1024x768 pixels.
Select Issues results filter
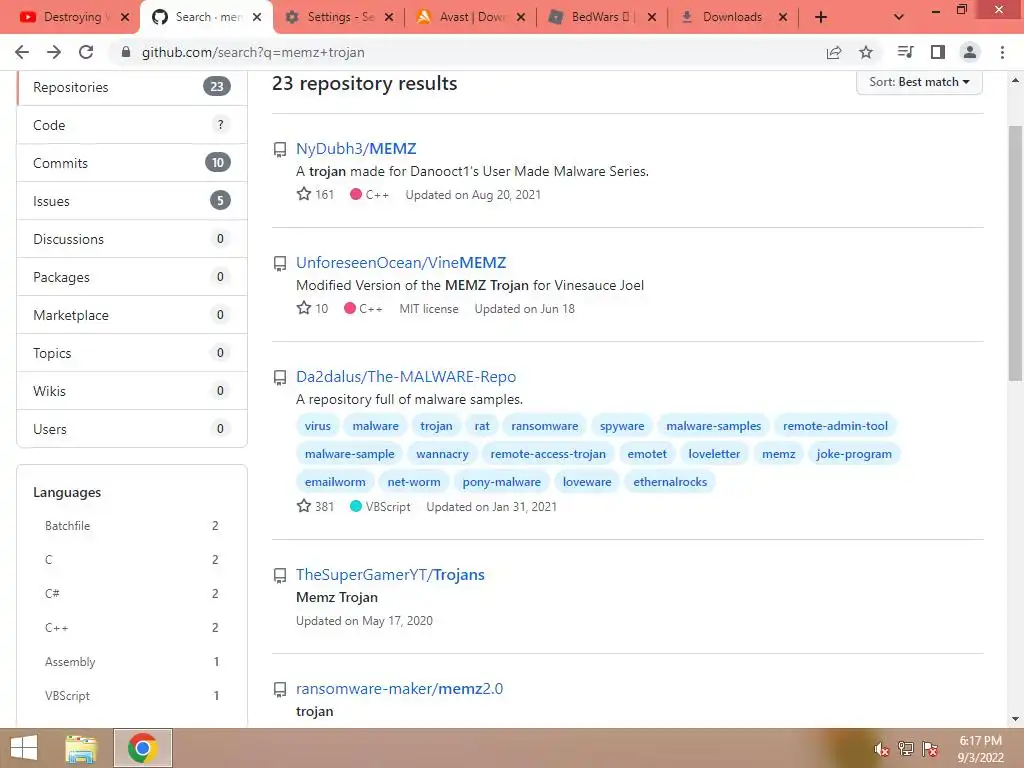coord(132,200)
